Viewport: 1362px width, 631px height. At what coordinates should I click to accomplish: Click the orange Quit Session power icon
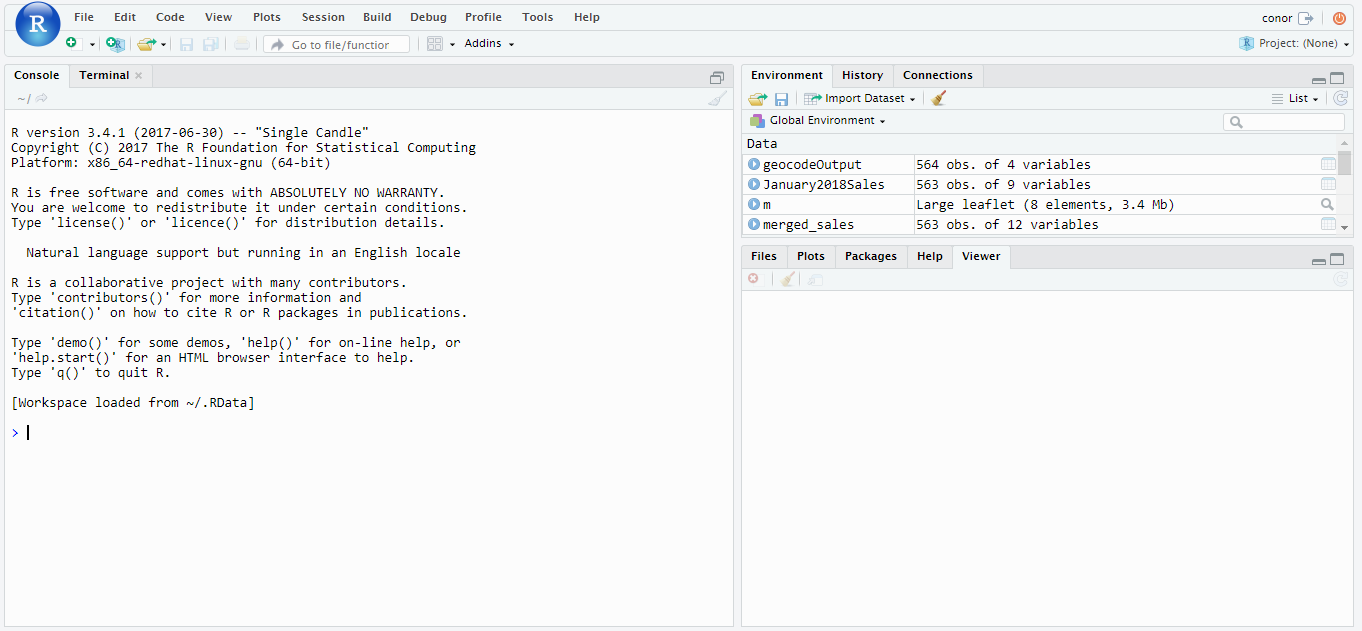(1340, 18)
